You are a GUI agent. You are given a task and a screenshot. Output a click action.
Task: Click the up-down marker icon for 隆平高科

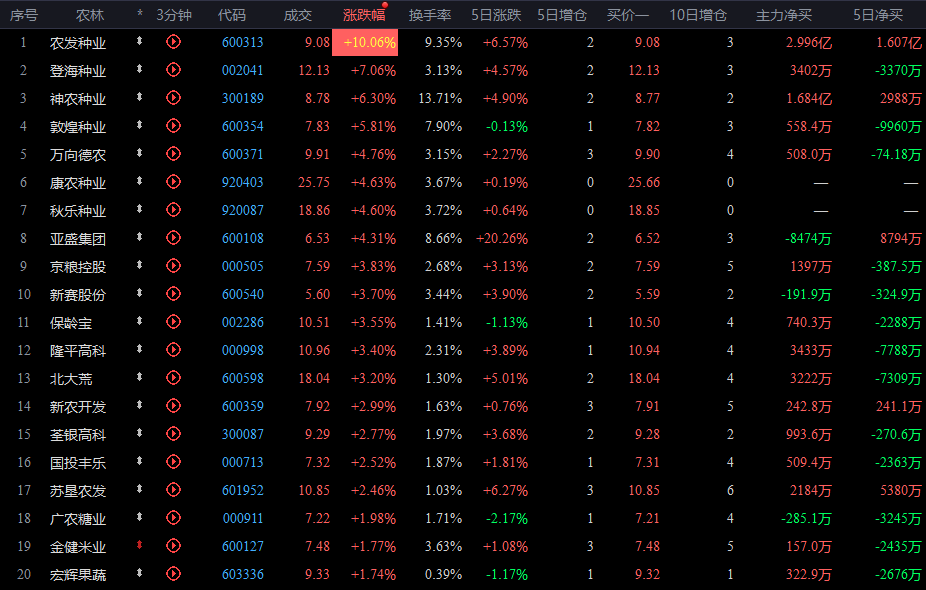click(x=140, y=351)
